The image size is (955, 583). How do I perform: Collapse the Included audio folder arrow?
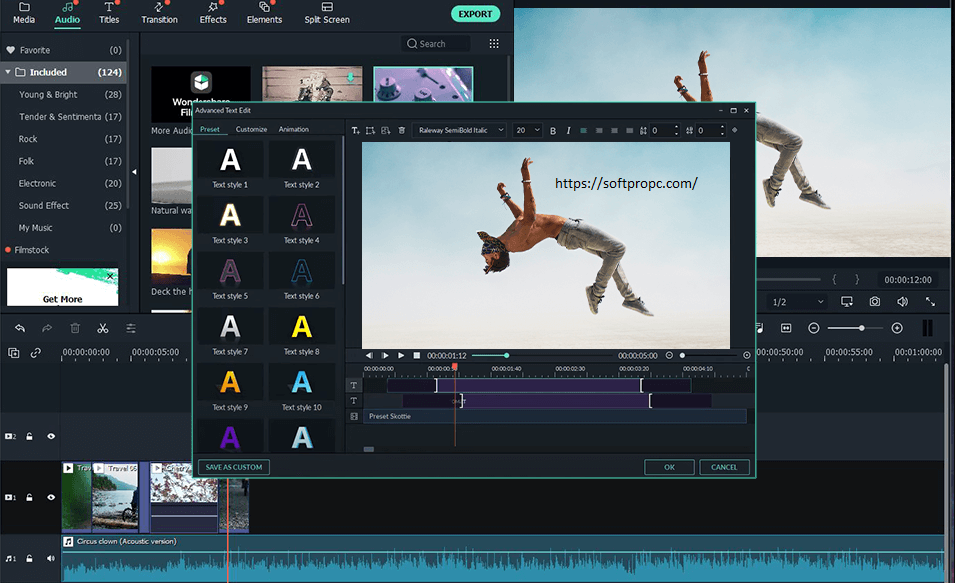8,72
